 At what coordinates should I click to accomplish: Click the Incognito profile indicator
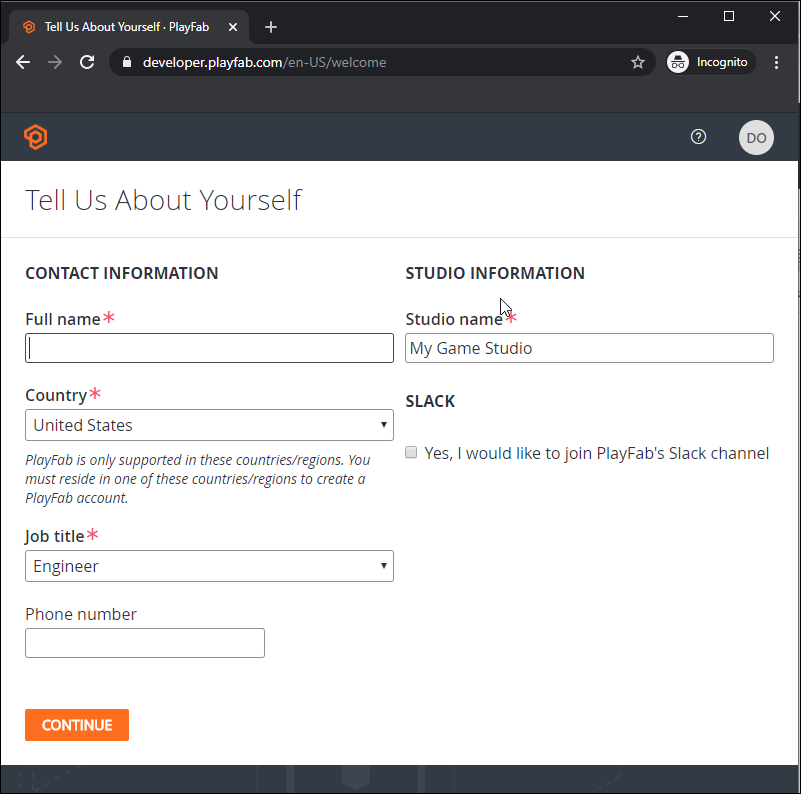point(709,62)
